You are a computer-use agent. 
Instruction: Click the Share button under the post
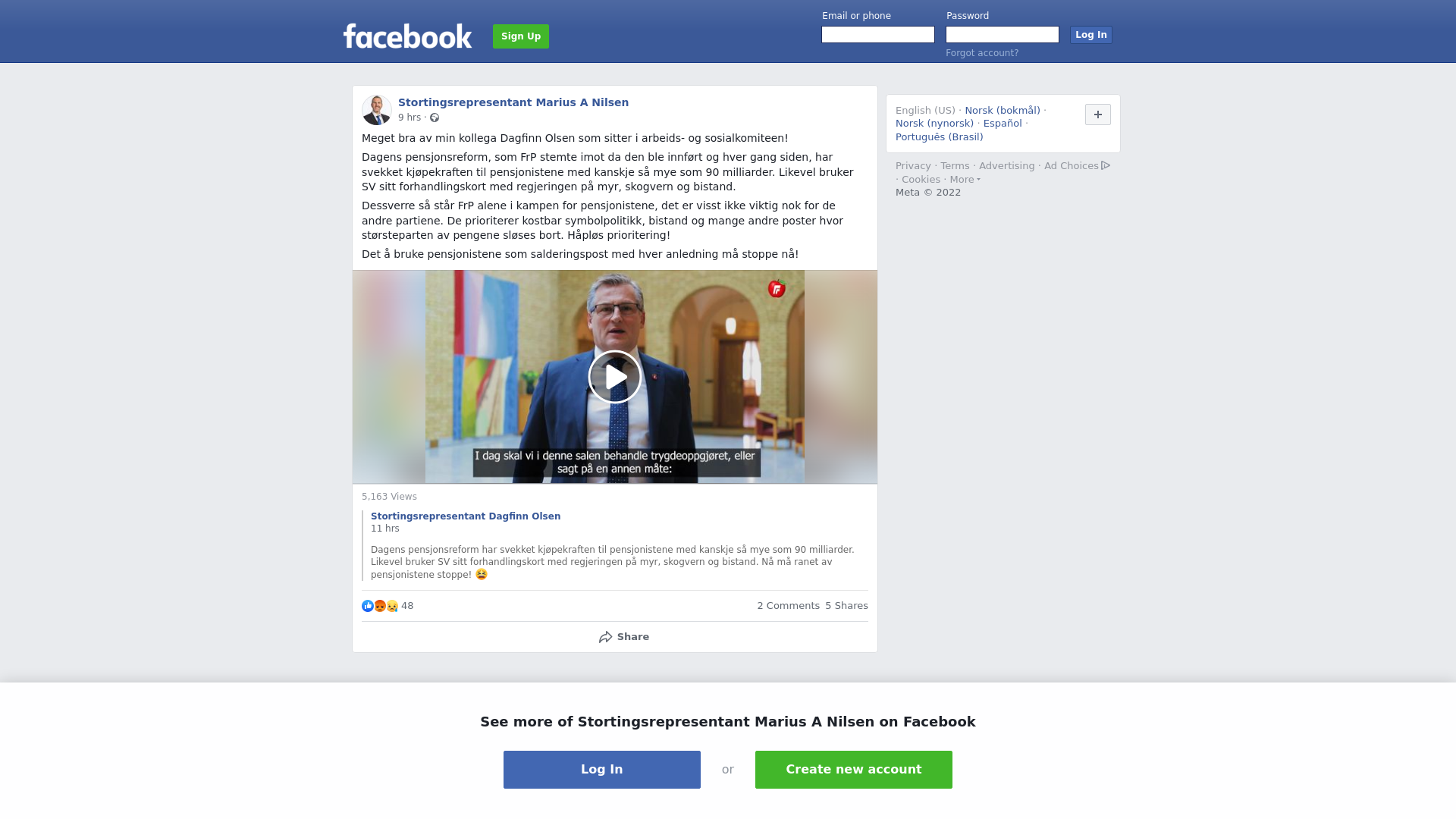pos(623,637)
